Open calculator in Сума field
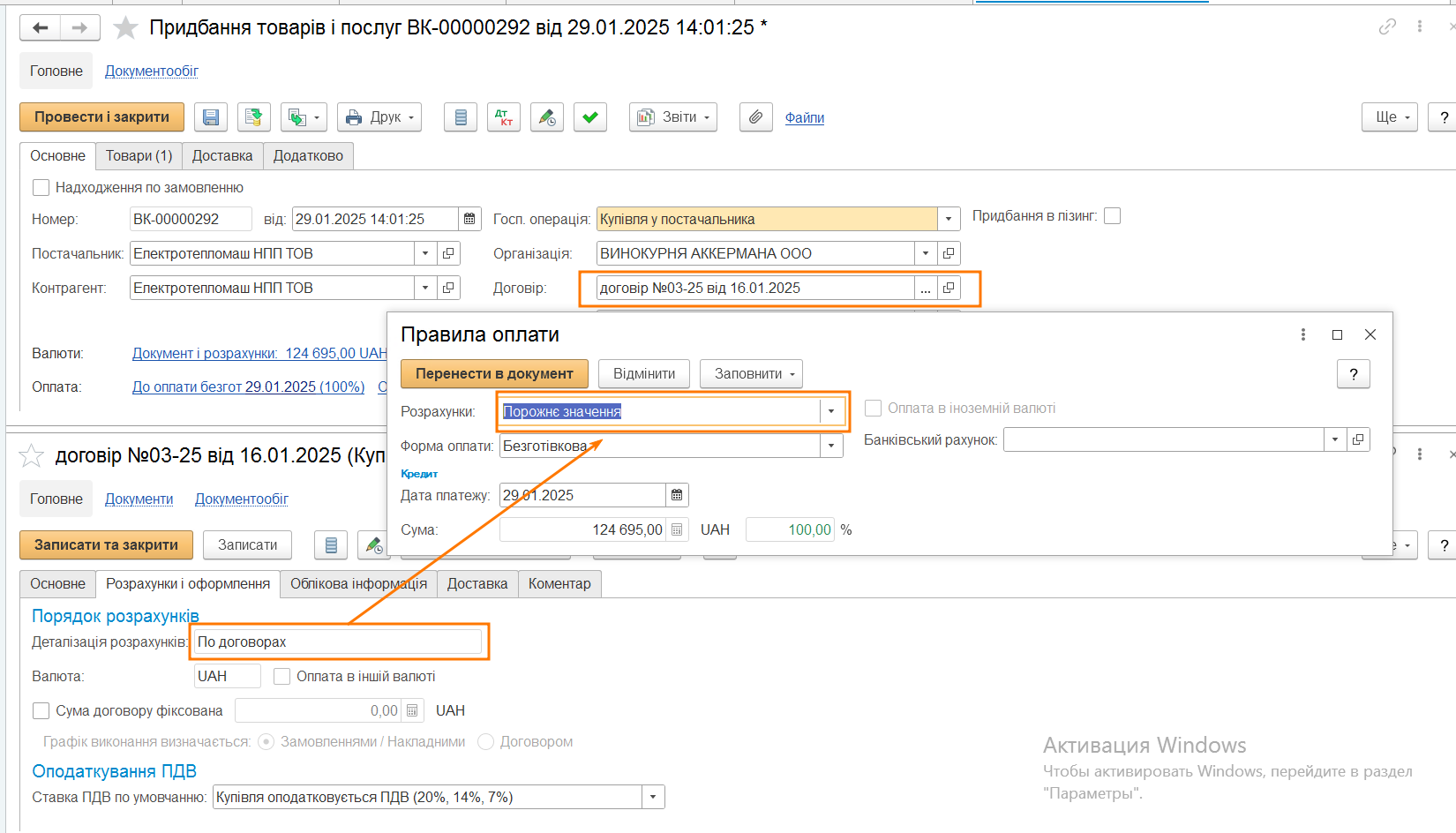Viewport: 1456px width, 833px height. [677, 529]
